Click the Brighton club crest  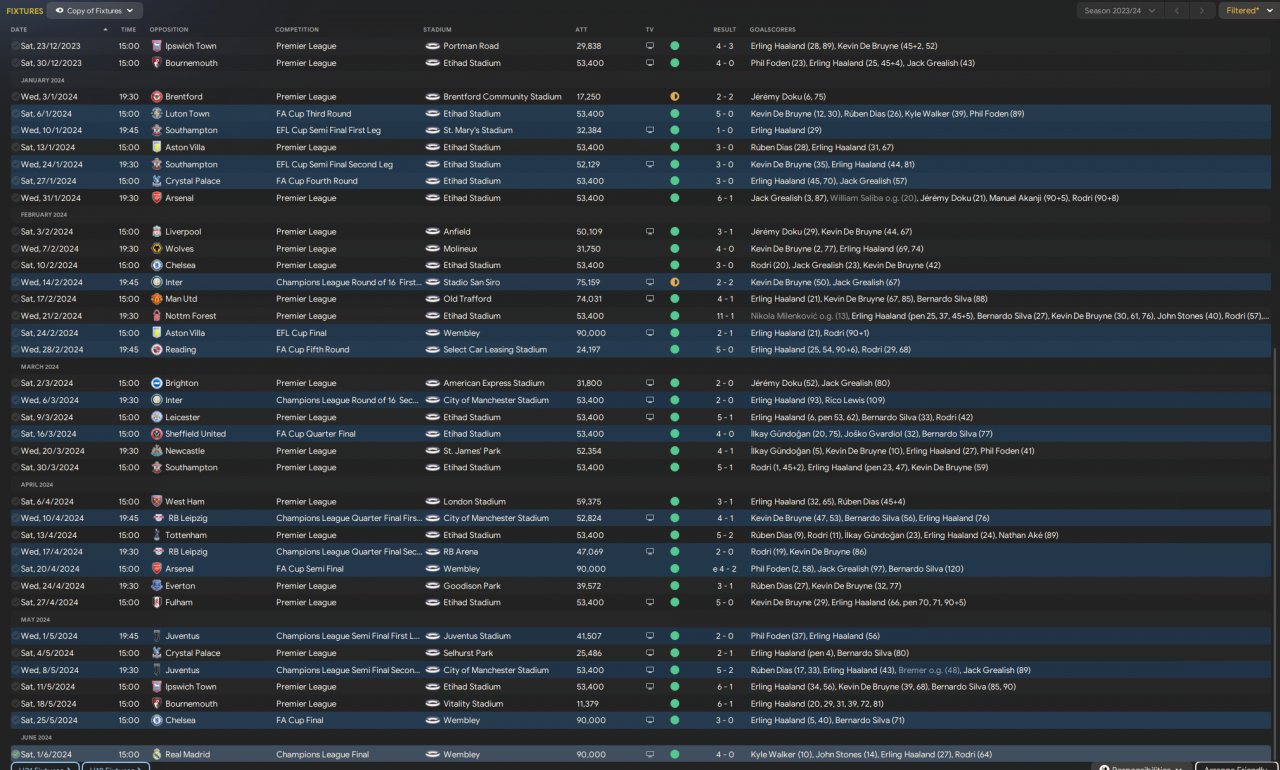point(157,383)
